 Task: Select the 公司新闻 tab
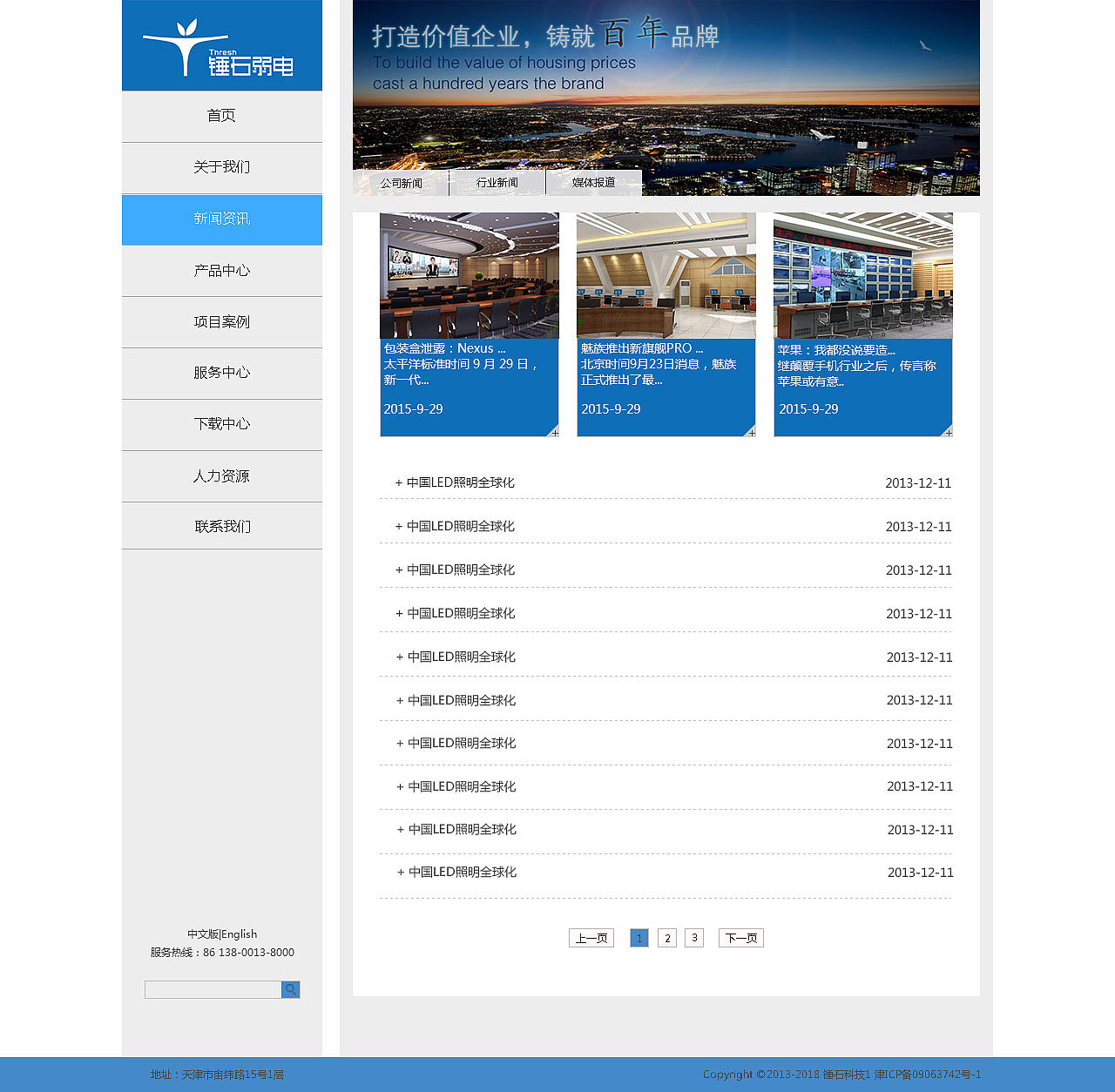(400, 183)
